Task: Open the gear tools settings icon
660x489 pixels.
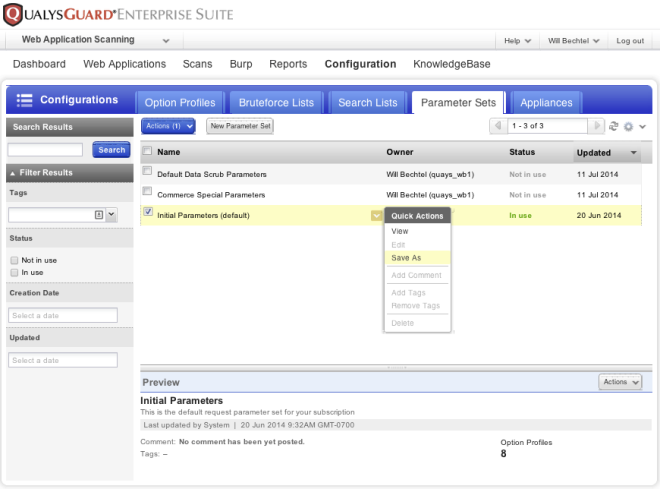Action: coord(628,127)
